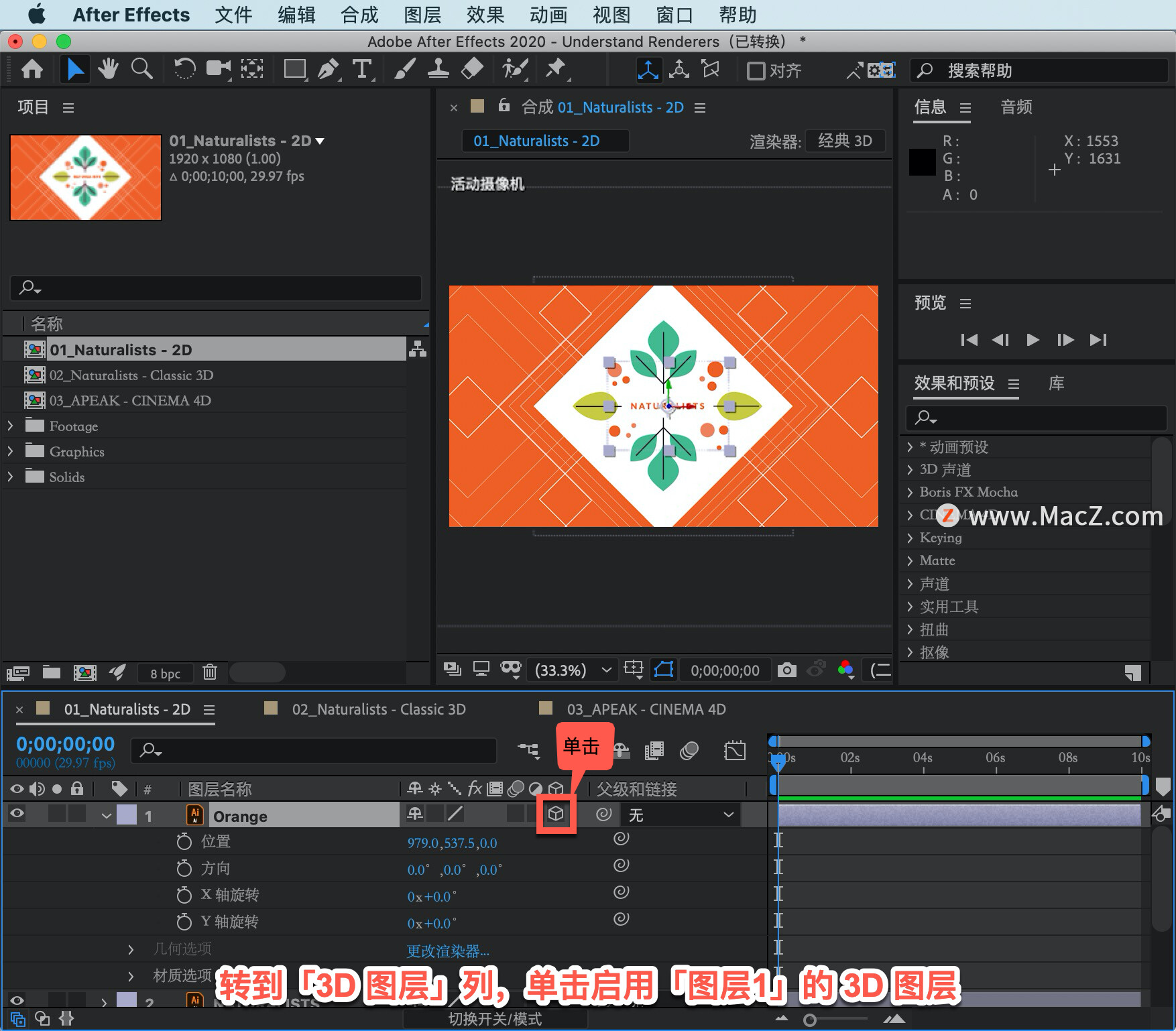1176x1031 pixels.
Task: Enable Frame Blending switch in timeline header
Action: (654, 750)
